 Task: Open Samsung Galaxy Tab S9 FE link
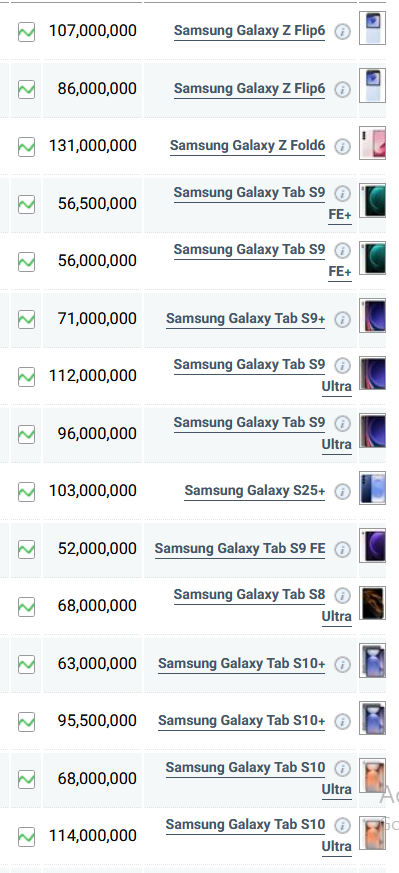pos(240,548)
